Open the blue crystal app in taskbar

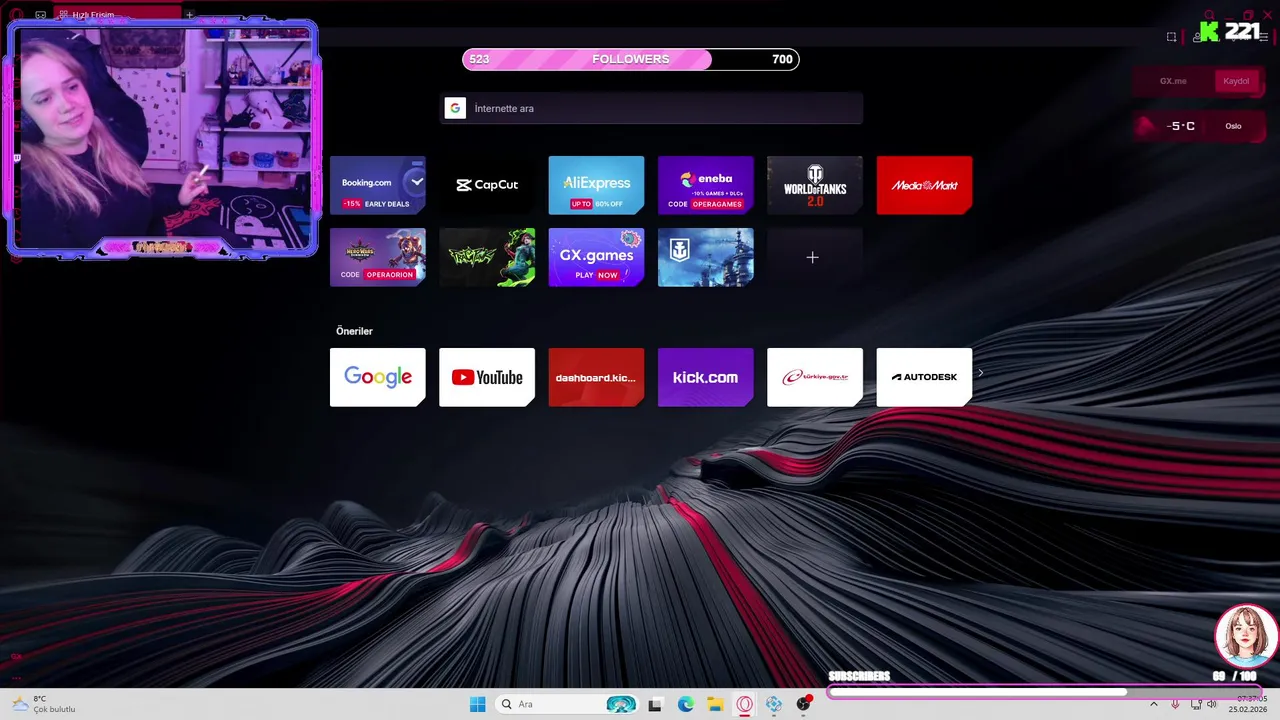pyautogui.click(x=774, y=704)
